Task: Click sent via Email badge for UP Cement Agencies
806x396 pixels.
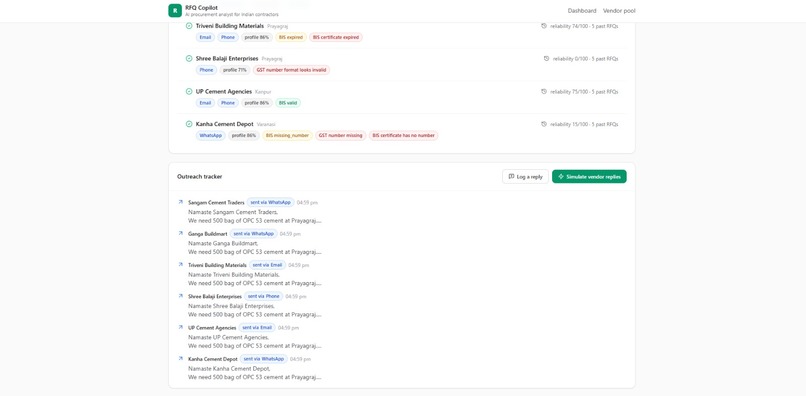Action: [257, 328]
